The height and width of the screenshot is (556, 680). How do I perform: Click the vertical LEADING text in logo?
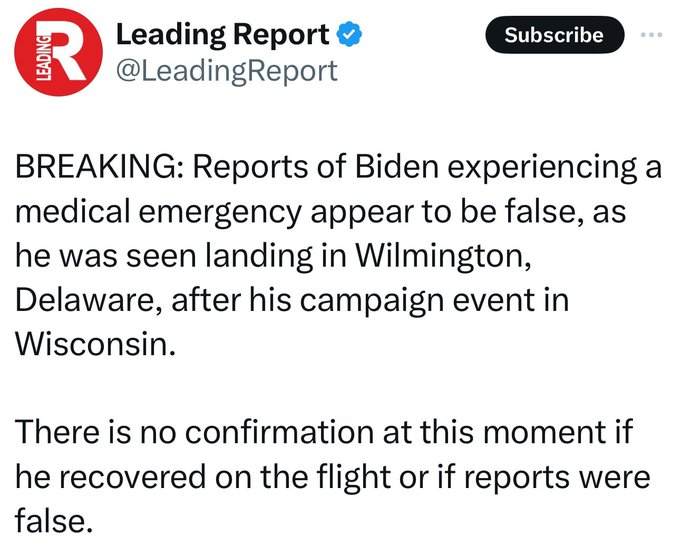42,57
